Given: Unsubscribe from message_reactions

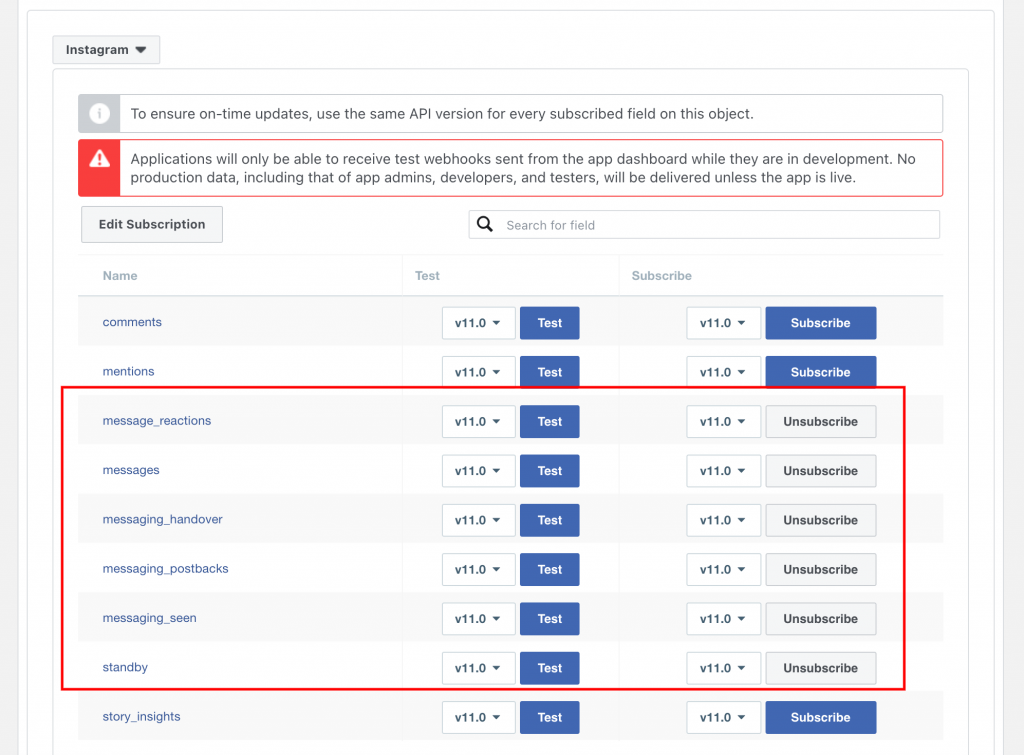Looking at the screenshot, I should pos(820,421).
